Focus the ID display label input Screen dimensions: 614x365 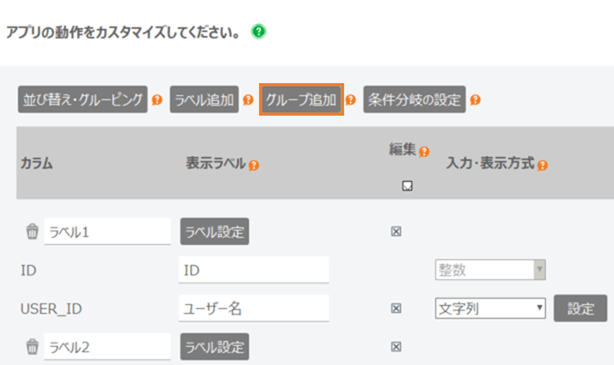pos(254,270)
